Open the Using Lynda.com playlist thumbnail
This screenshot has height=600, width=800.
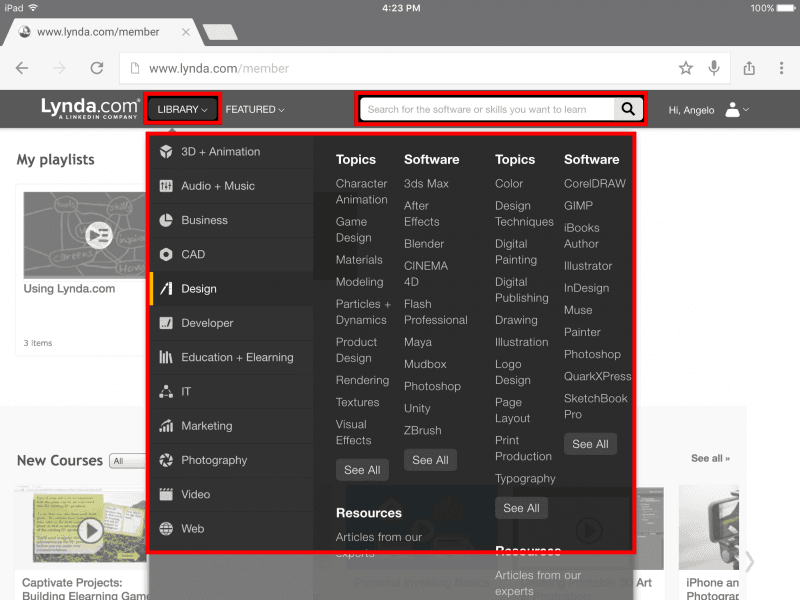point(85,234)
